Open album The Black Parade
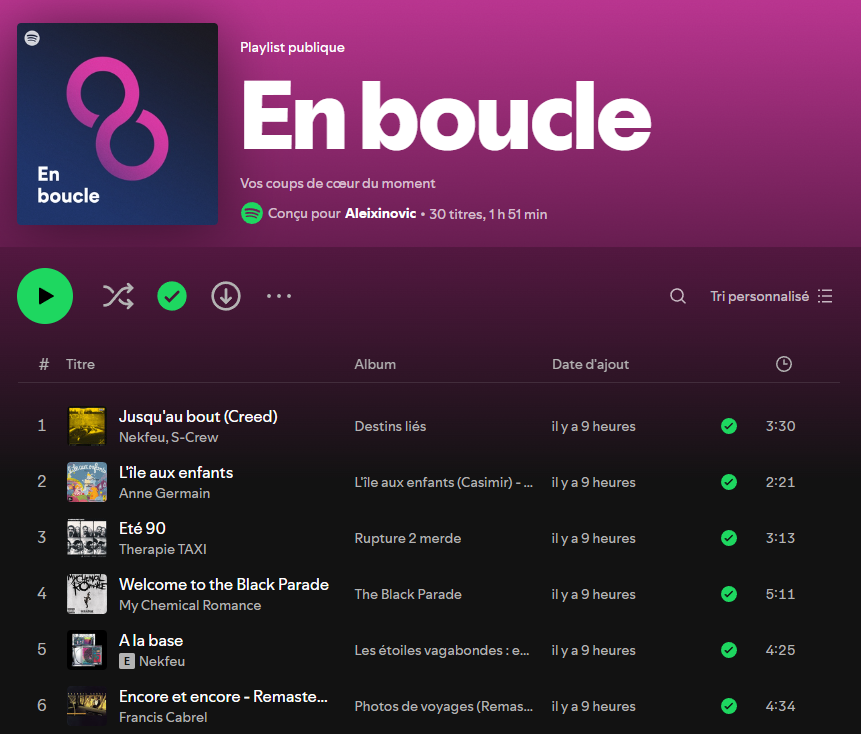This screenshot has width=861, height=734. pos(408,595)
